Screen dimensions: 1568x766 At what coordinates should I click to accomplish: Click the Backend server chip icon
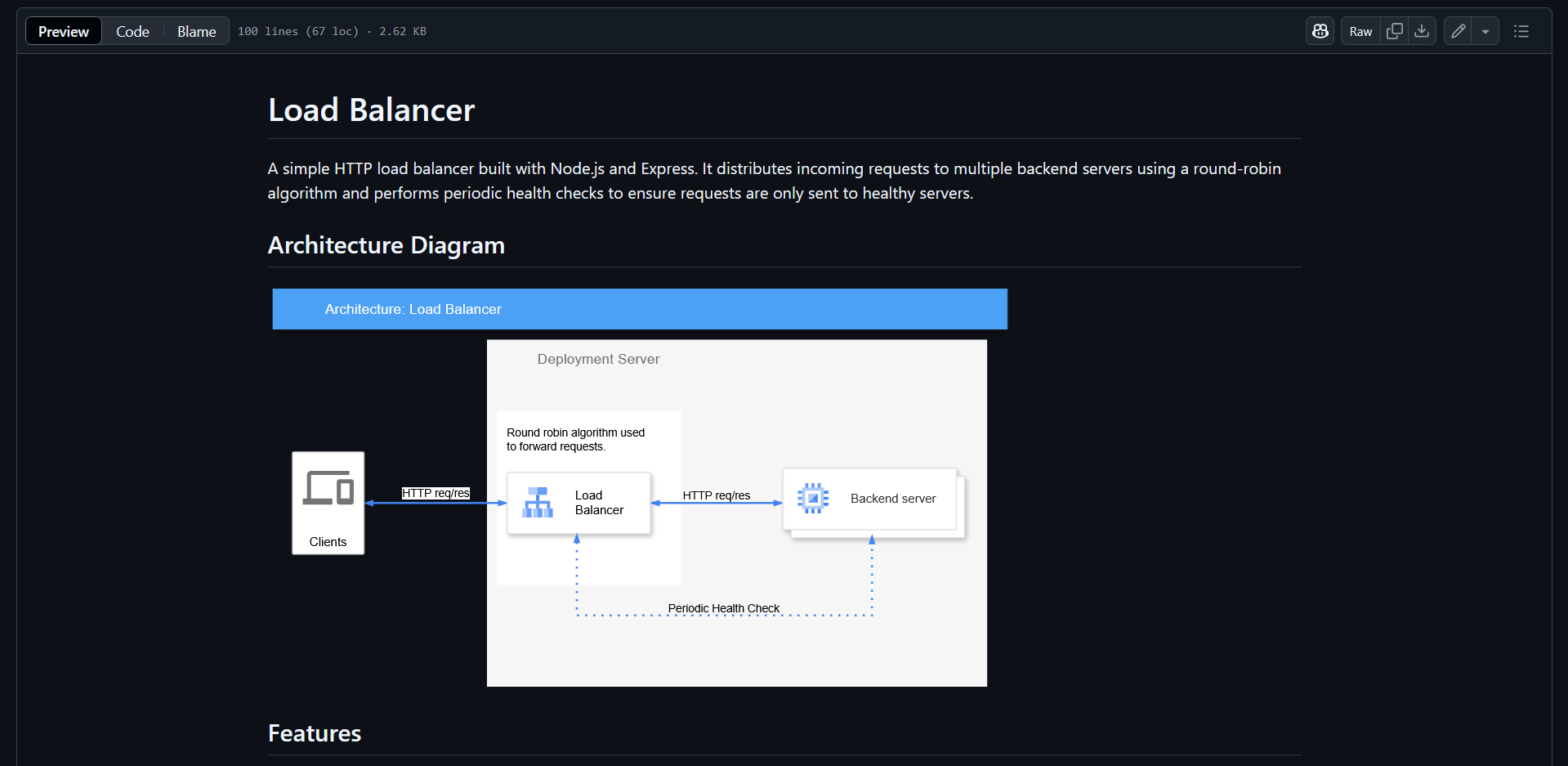[x=812, y=498]
